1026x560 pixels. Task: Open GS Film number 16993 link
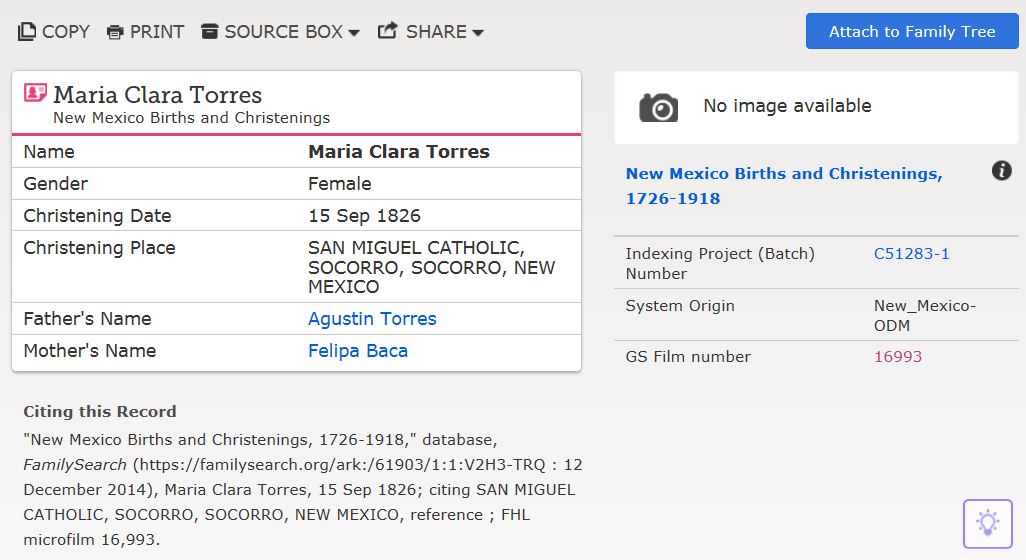(x=897, y=357)
